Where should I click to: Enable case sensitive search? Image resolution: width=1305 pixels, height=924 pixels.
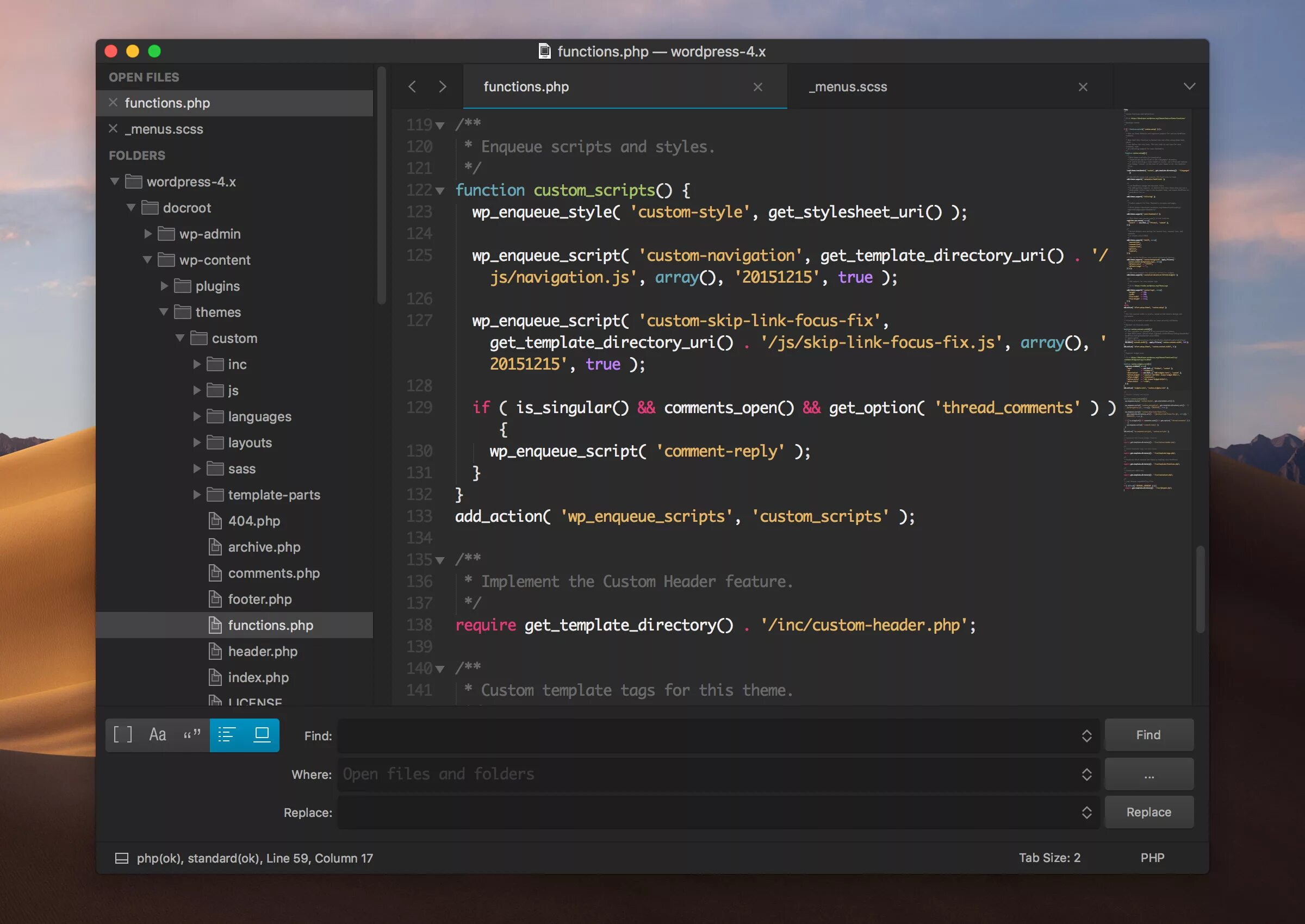(x=157, y=734)
